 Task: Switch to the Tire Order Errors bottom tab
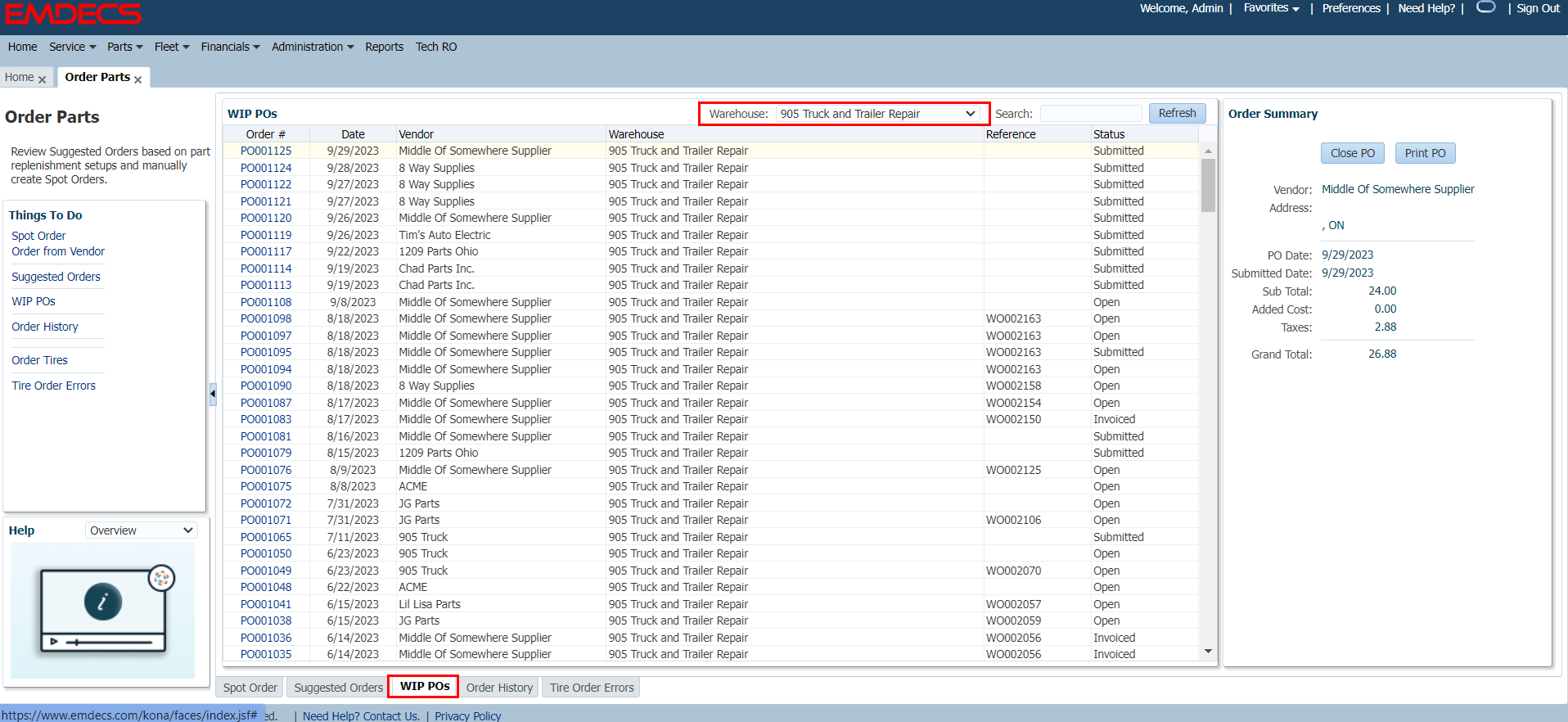[592, 688]
